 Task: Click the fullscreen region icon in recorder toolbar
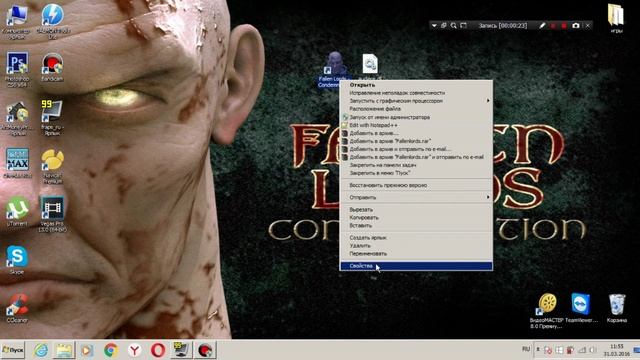pos(463,25)
